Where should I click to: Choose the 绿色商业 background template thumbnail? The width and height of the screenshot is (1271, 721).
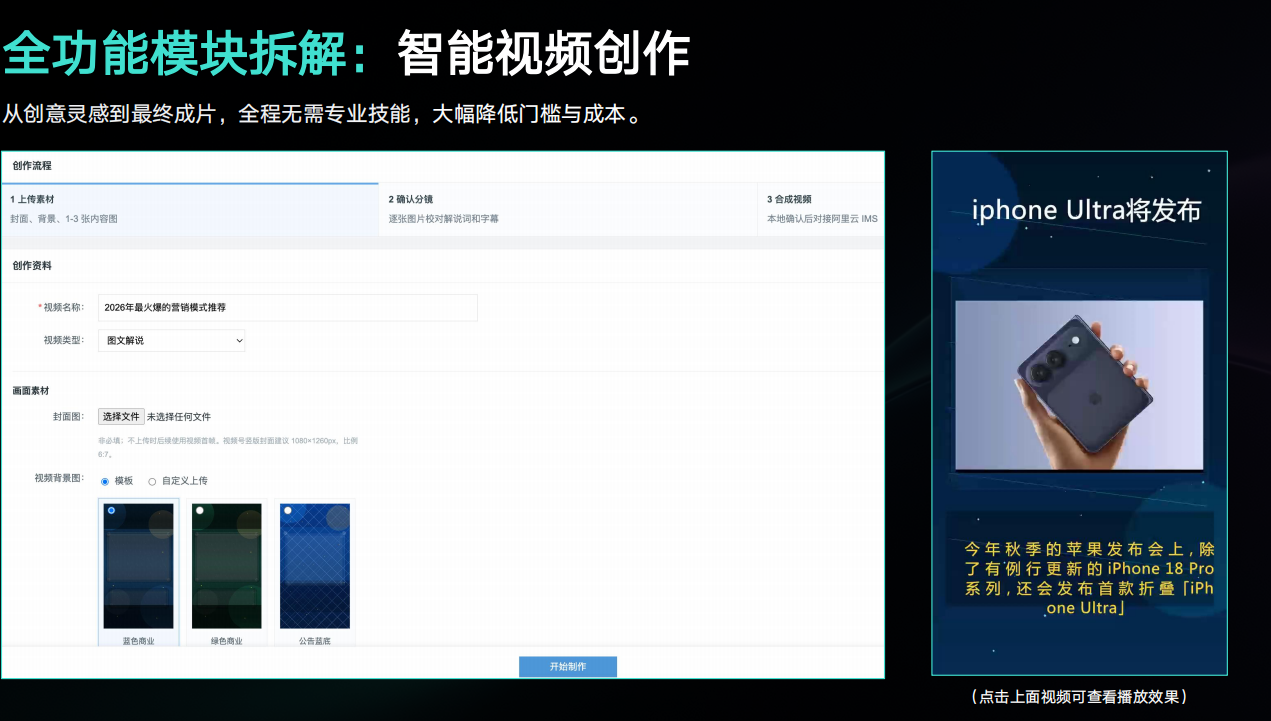227,566
